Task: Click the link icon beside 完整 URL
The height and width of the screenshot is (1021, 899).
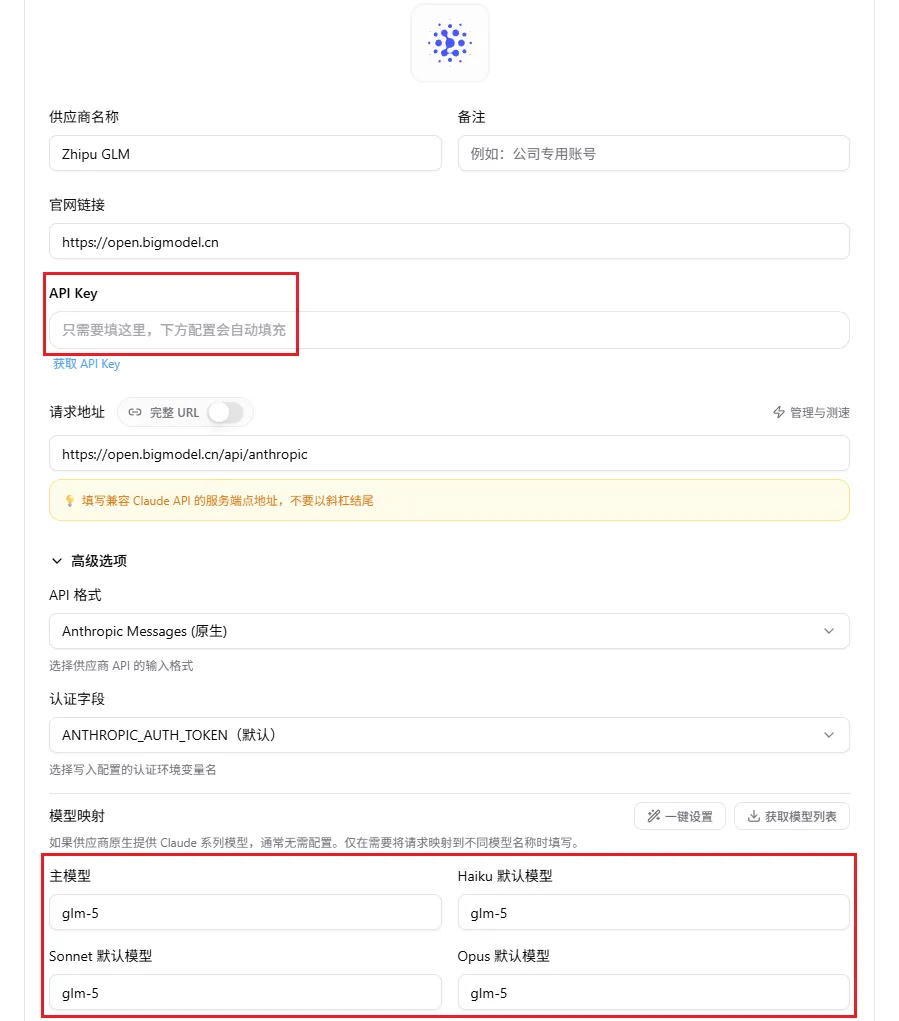Action: click(x=135, y=412)
